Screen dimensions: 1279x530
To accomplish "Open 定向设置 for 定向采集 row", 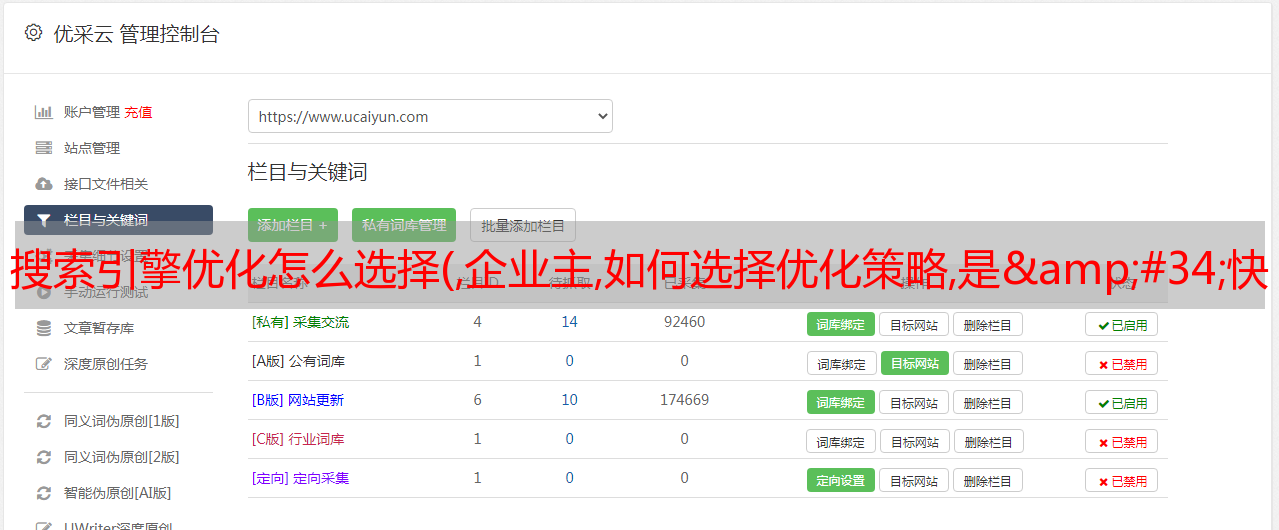I will [x=841, y=480].
